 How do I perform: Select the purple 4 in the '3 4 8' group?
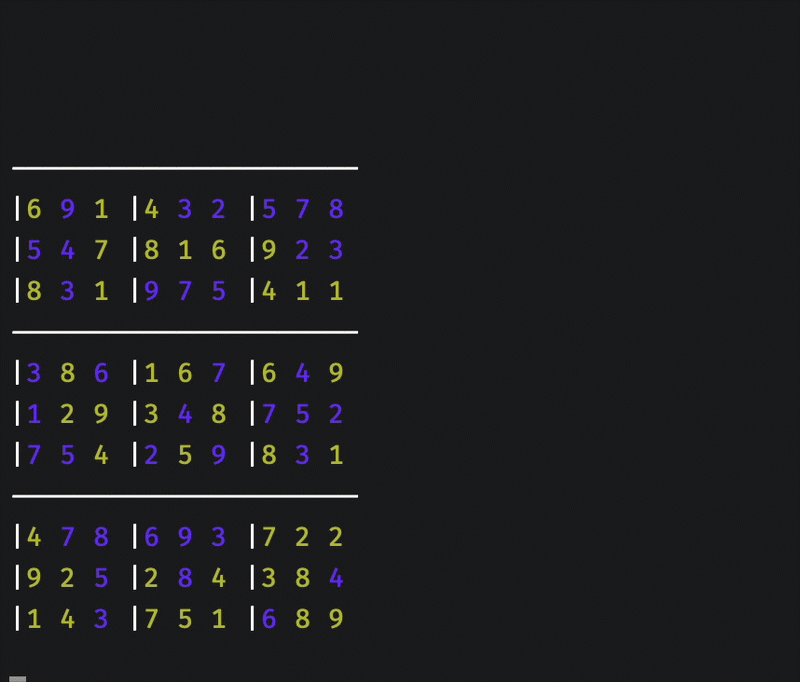(x=185, y=414)
